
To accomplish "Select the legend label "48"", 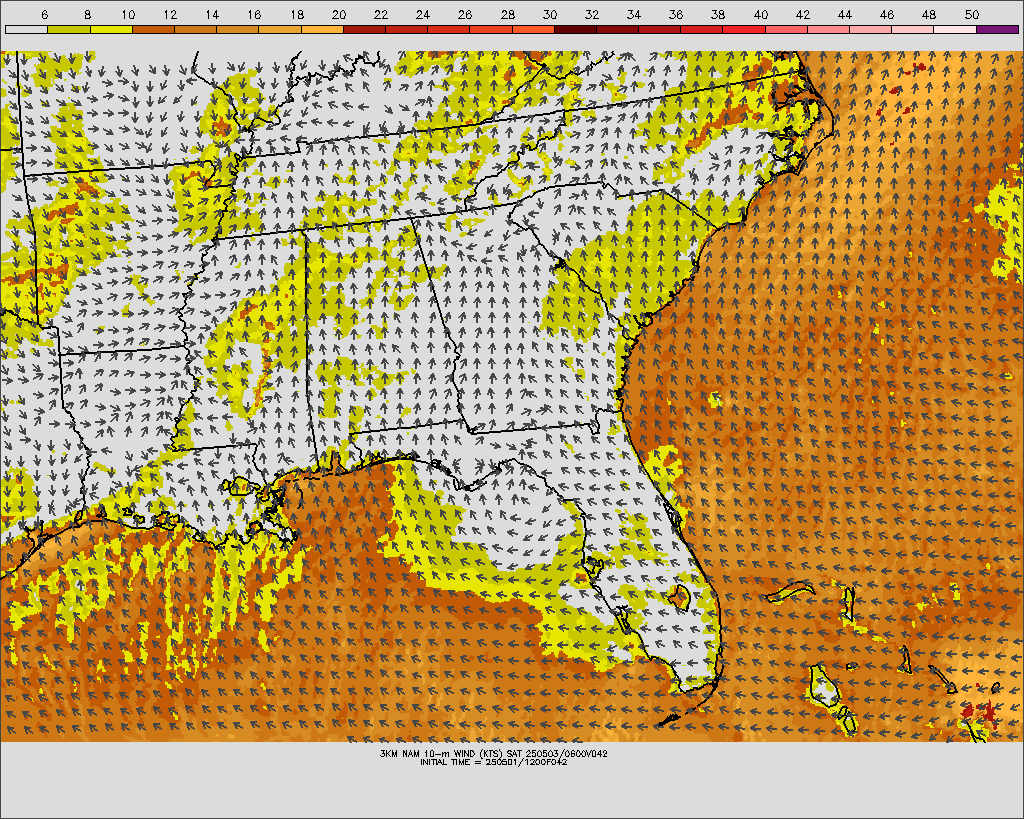I will coord(929,14).
